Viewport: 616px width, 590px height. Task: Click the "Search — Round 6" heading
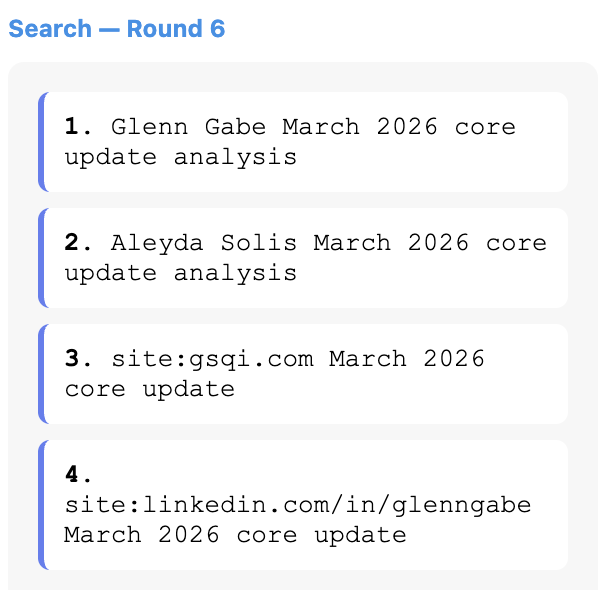(116, 29)
